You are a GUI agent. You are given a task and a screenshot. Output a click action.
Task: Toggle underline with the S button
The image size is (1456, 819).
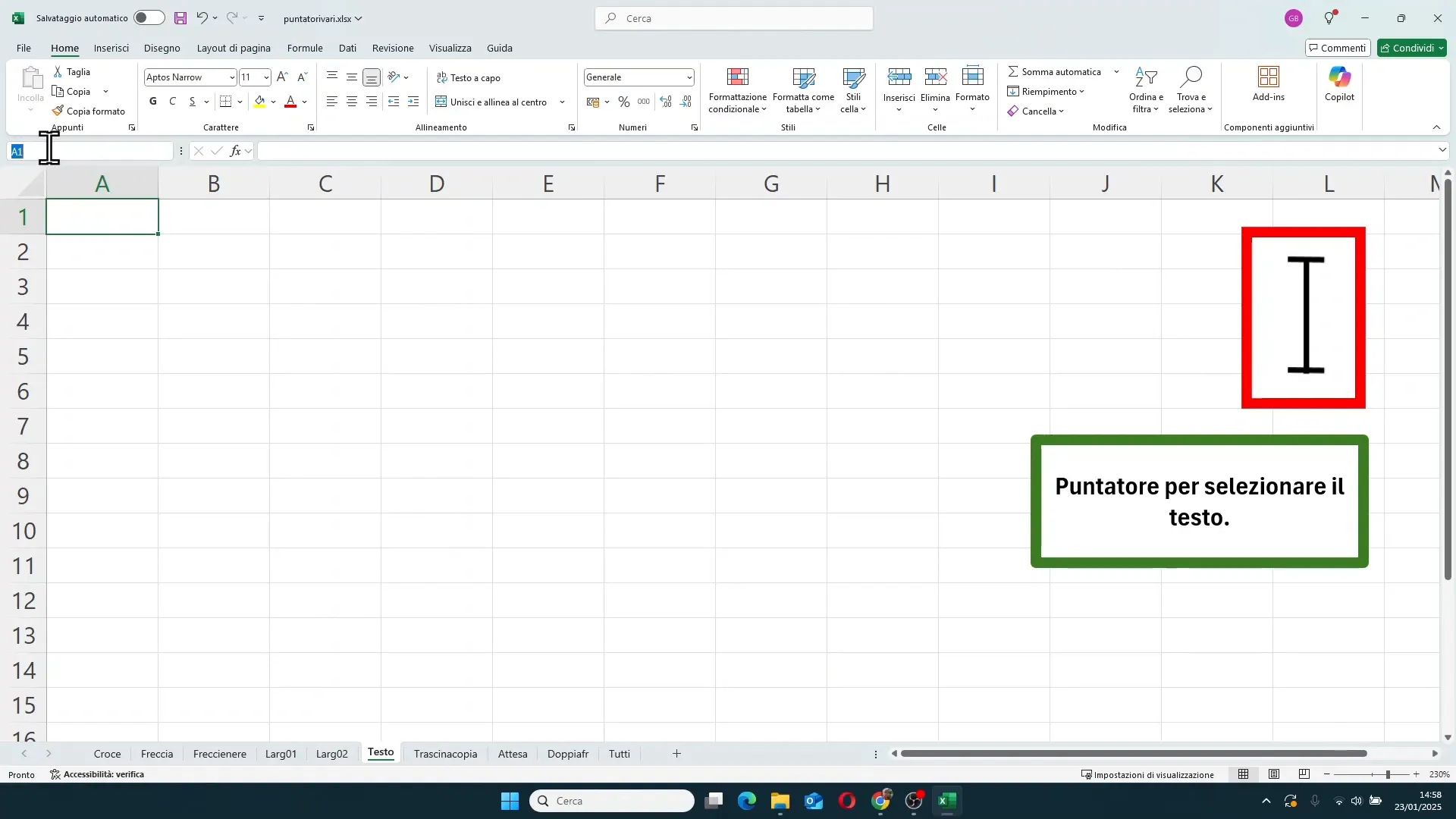point(193,102)
